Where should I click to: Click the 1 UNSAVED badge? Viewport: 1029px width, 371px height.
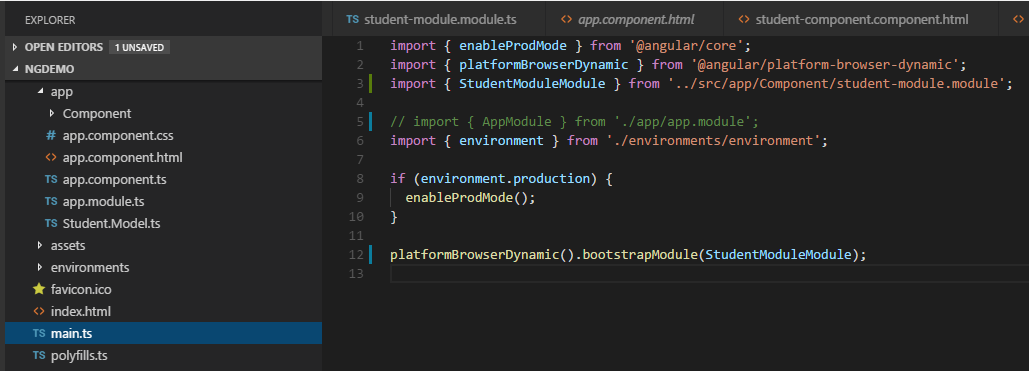coord(140,47)
